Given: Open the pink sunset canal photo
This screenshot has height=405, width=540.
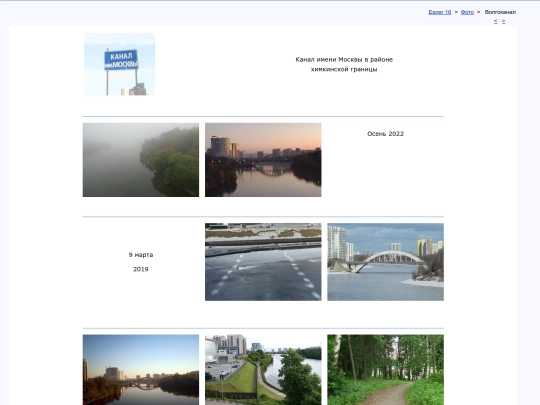Looking at the screenshot, I should tap(263, 160).
